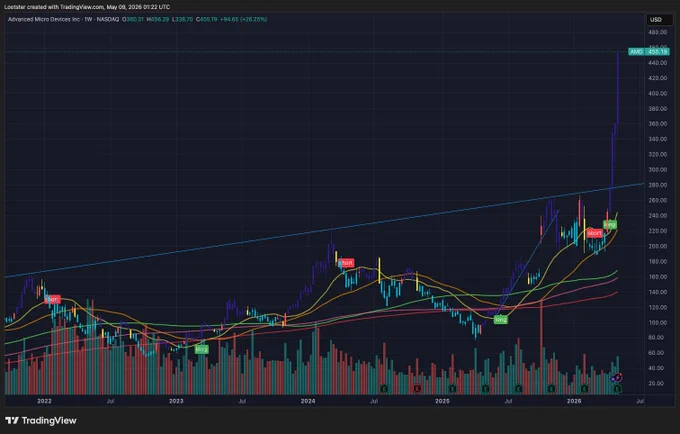Click the 20.00 price axis label
This screenshot has height=434, width=680.
(x=657, y=383)
